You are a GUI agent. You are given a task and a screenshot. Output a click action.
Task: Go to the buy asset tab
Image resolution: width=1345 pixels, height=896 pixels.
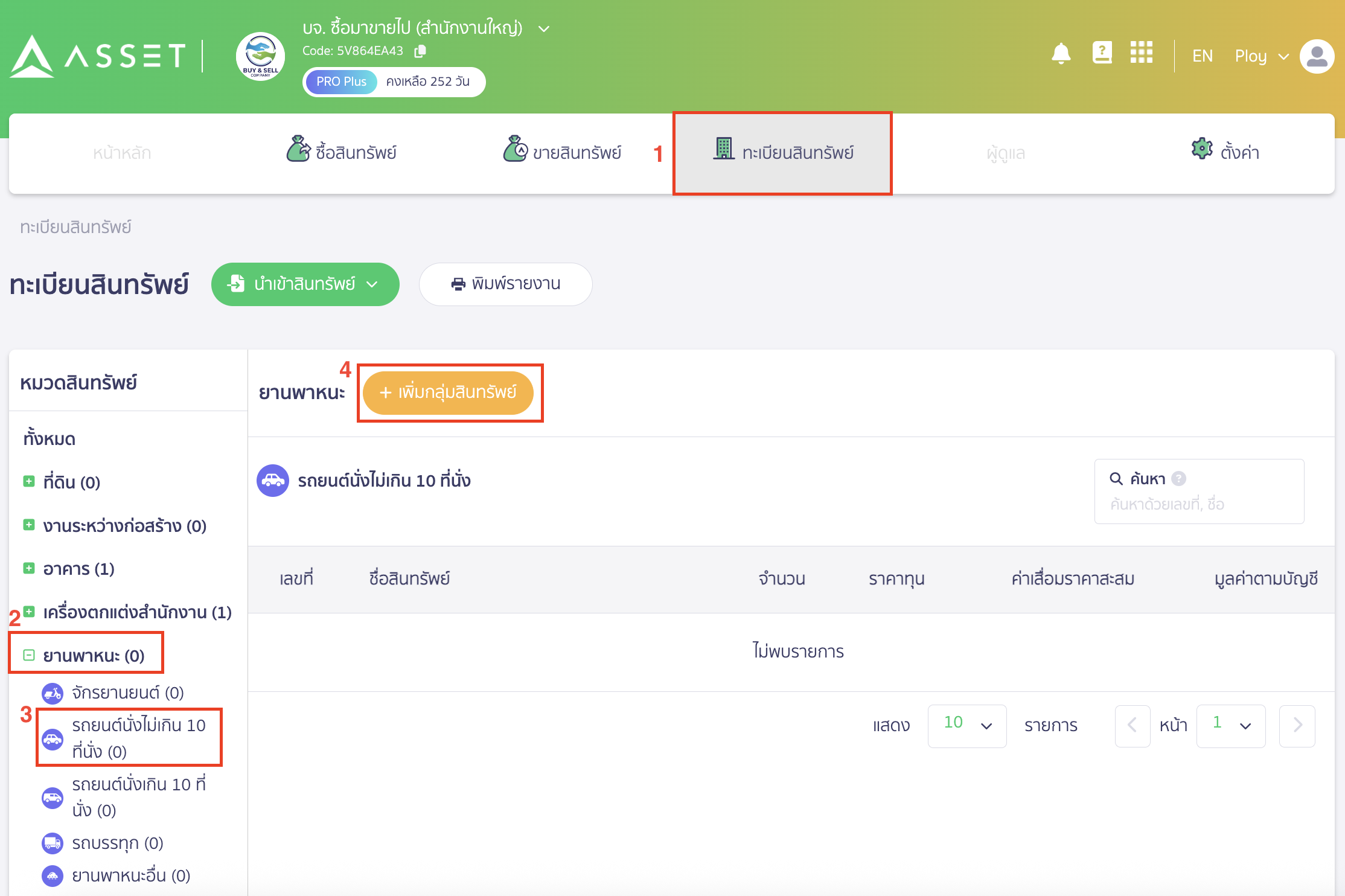[342, 153]
